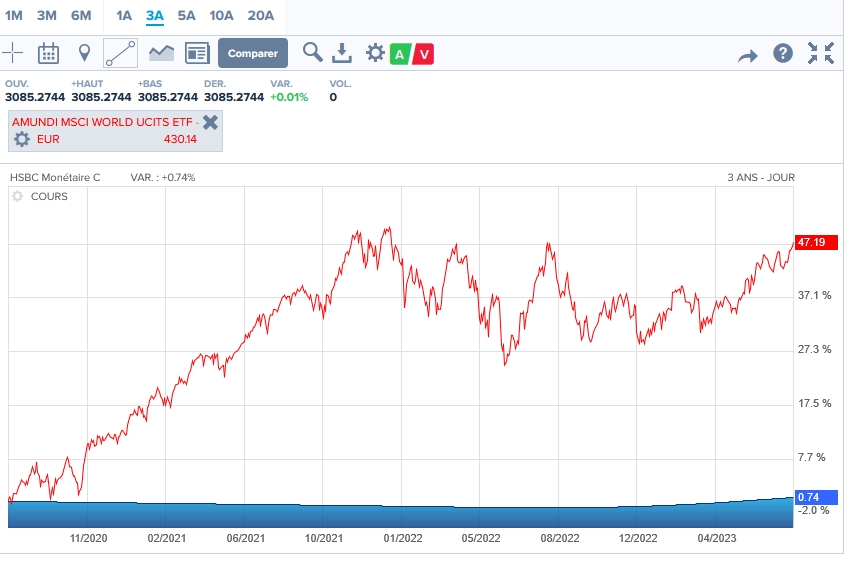This screenshot has height=565, width=844.
Task: Change the chart type via area-chart icon
Action: coord(161,53)
